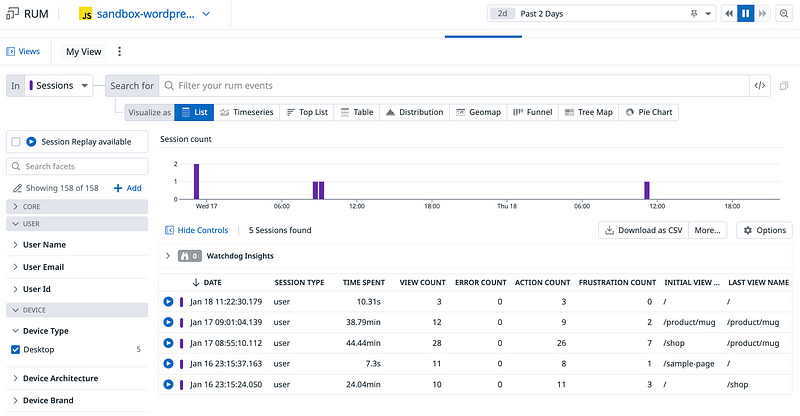Viewport: 800px width, 416px height.
Task: Click My View three-dot options icon
Action: tap(120, 52)
